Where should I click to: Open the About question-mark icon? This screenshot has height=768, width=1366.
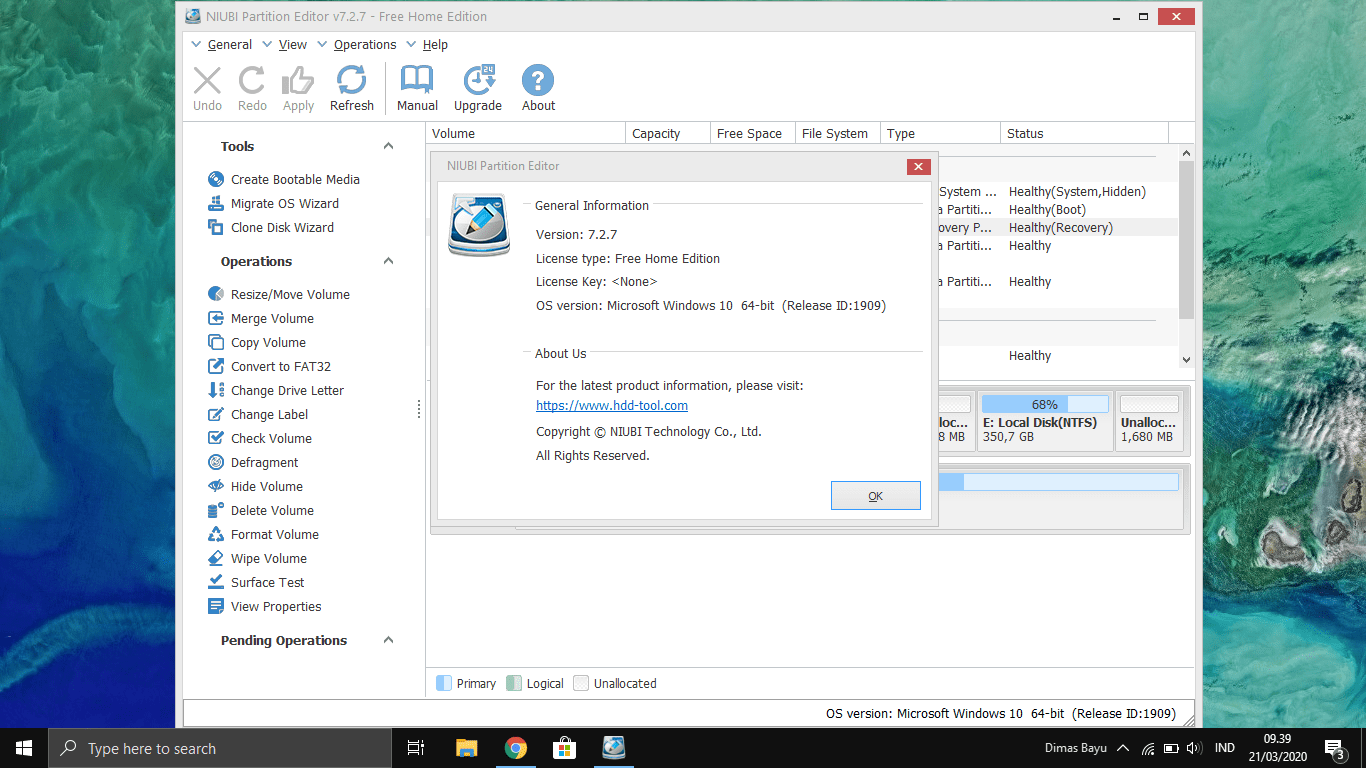pos(538,81)
